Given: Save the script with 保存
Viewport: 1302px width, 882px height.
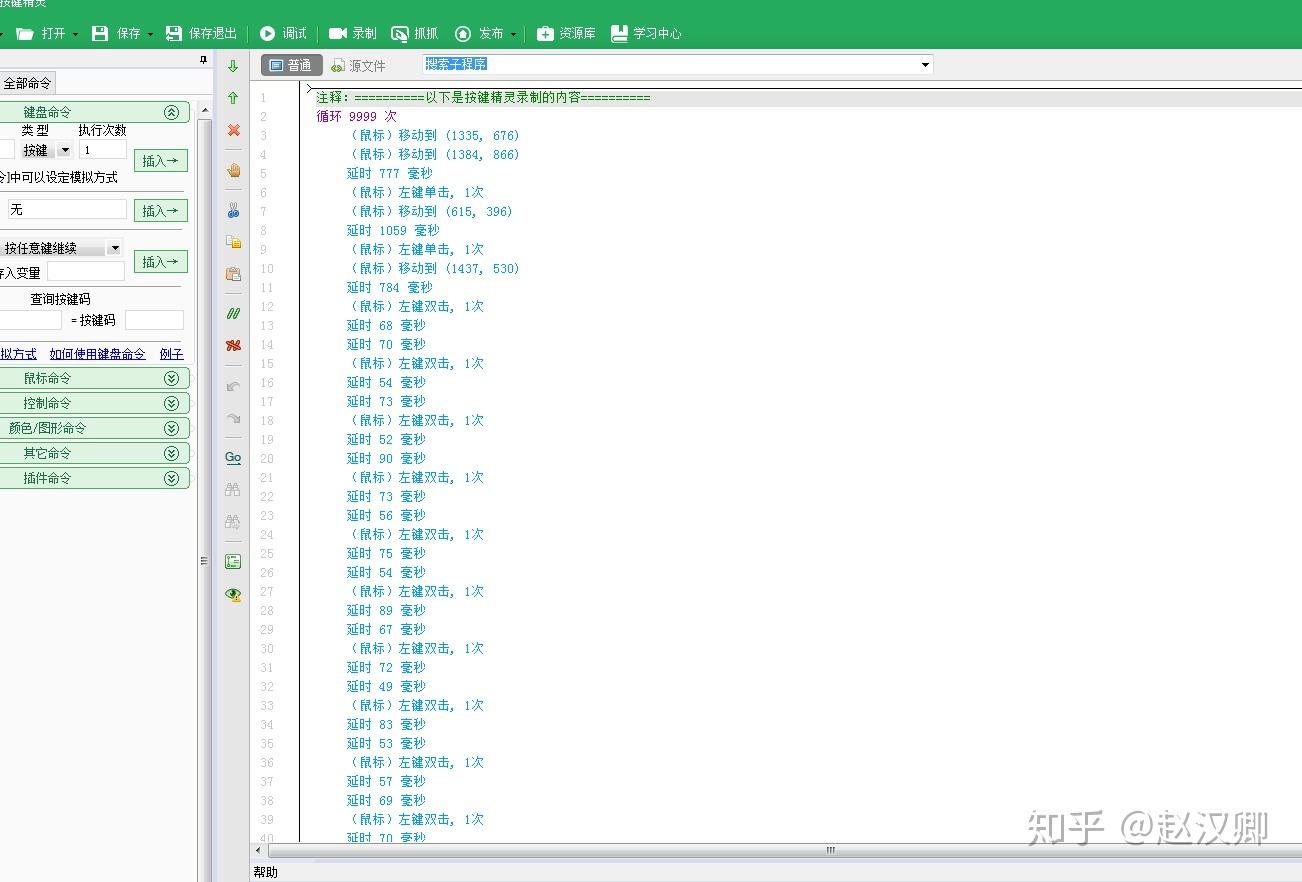Looking at the screenshot, I should (116, 33).
